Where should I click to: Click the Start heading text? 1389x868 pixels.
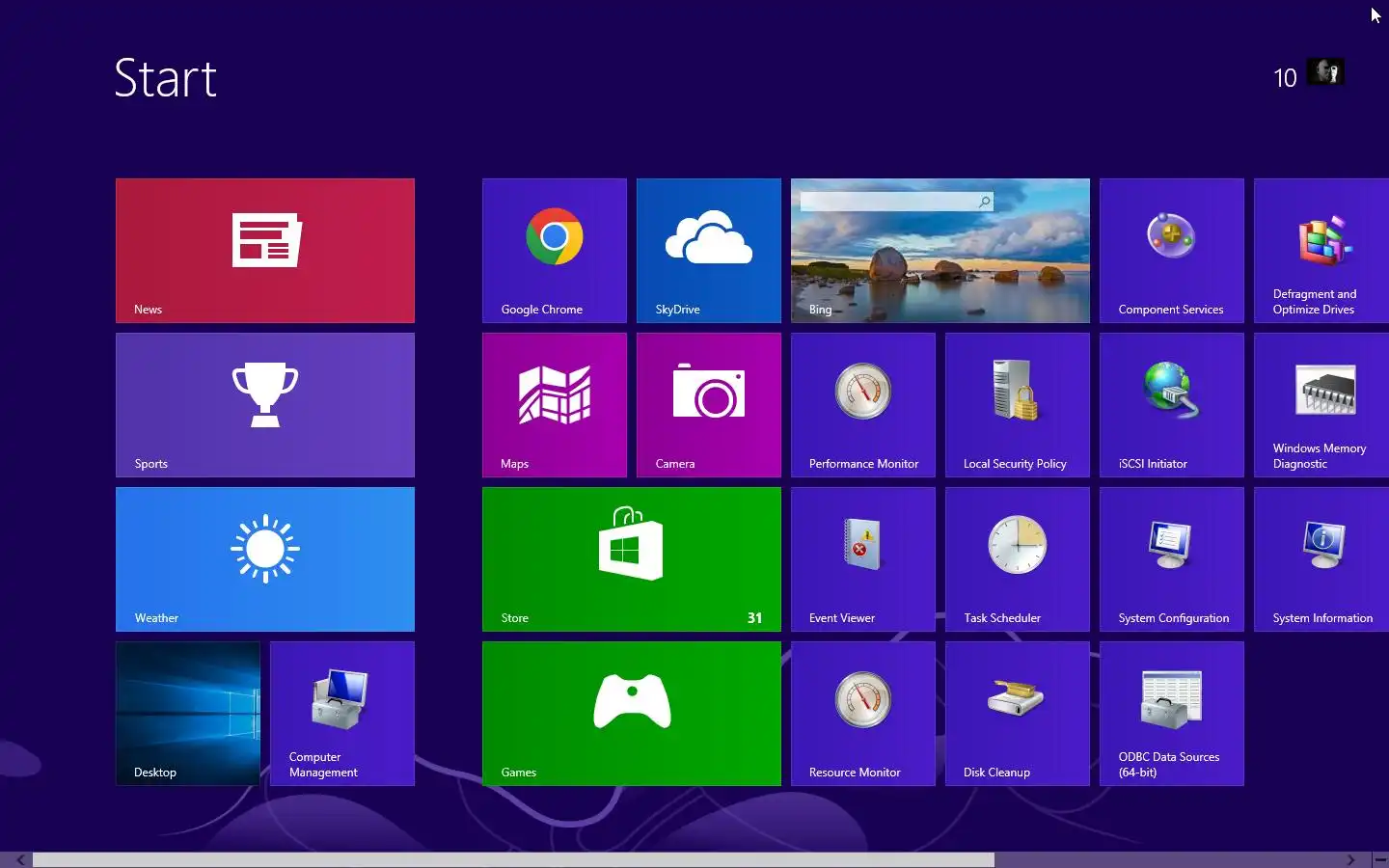click(x=165, y=78)
